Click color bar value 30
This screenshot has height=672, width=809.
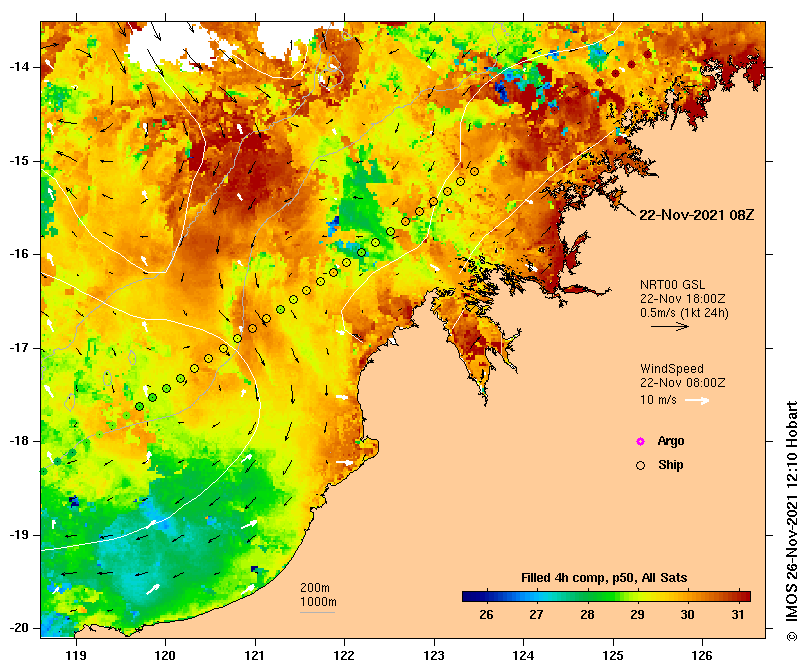(x=687, y=615)
